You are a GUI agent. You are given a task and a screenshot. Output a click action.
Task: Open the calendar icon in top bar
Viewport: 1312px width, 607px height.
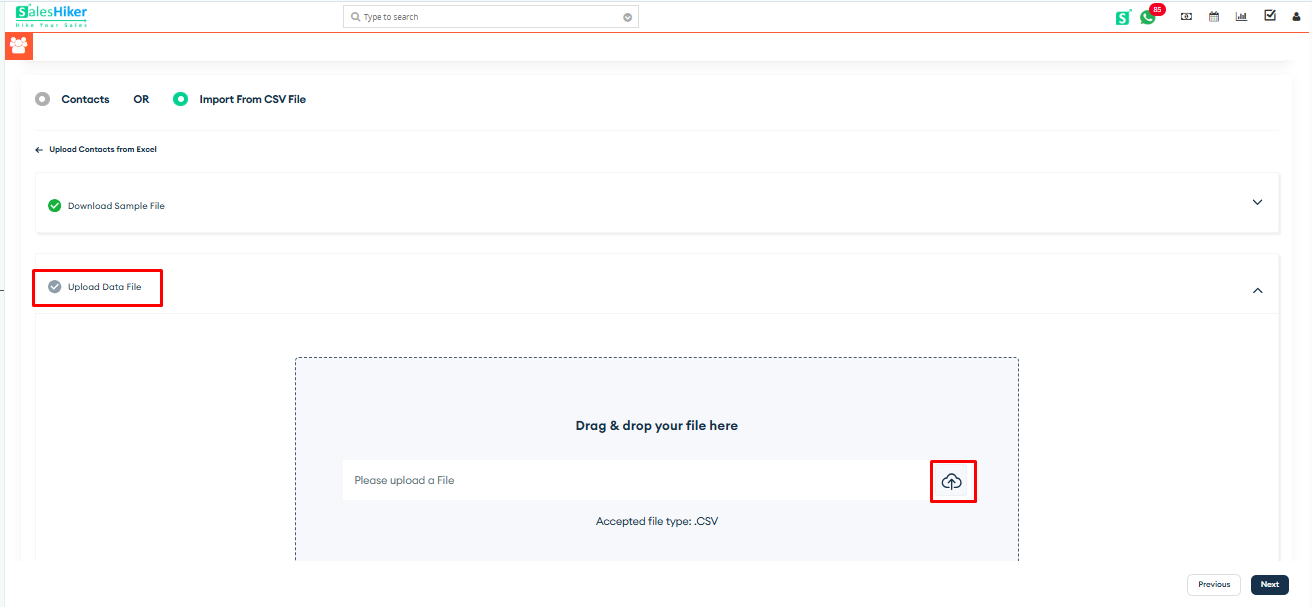1213,16
